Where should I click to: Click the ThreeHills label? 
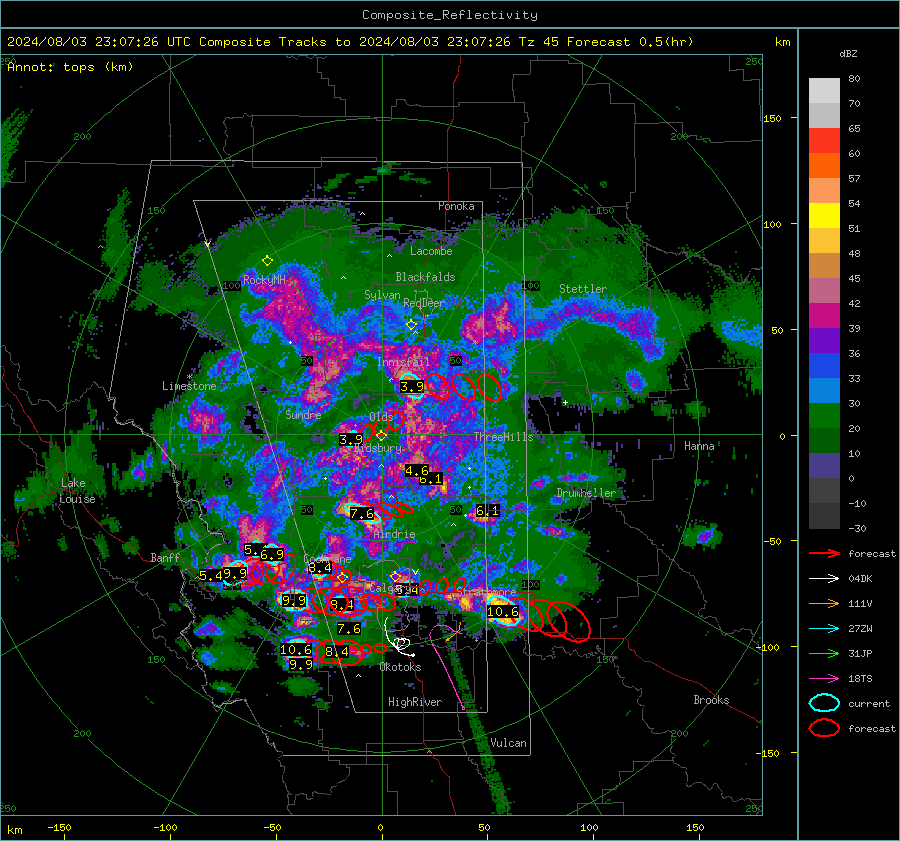pos(503,437)
